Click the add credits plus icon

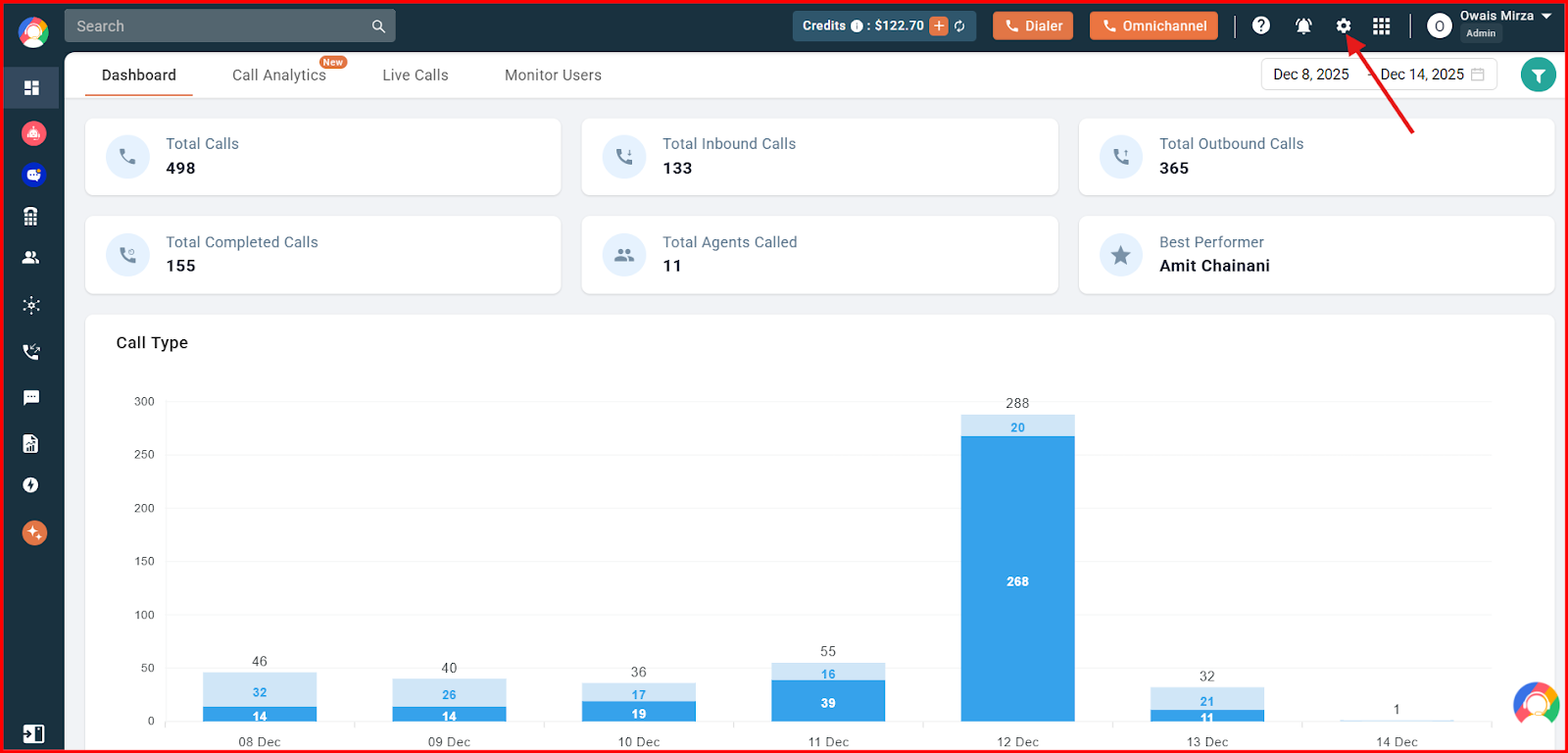click(x=939, y=26)
